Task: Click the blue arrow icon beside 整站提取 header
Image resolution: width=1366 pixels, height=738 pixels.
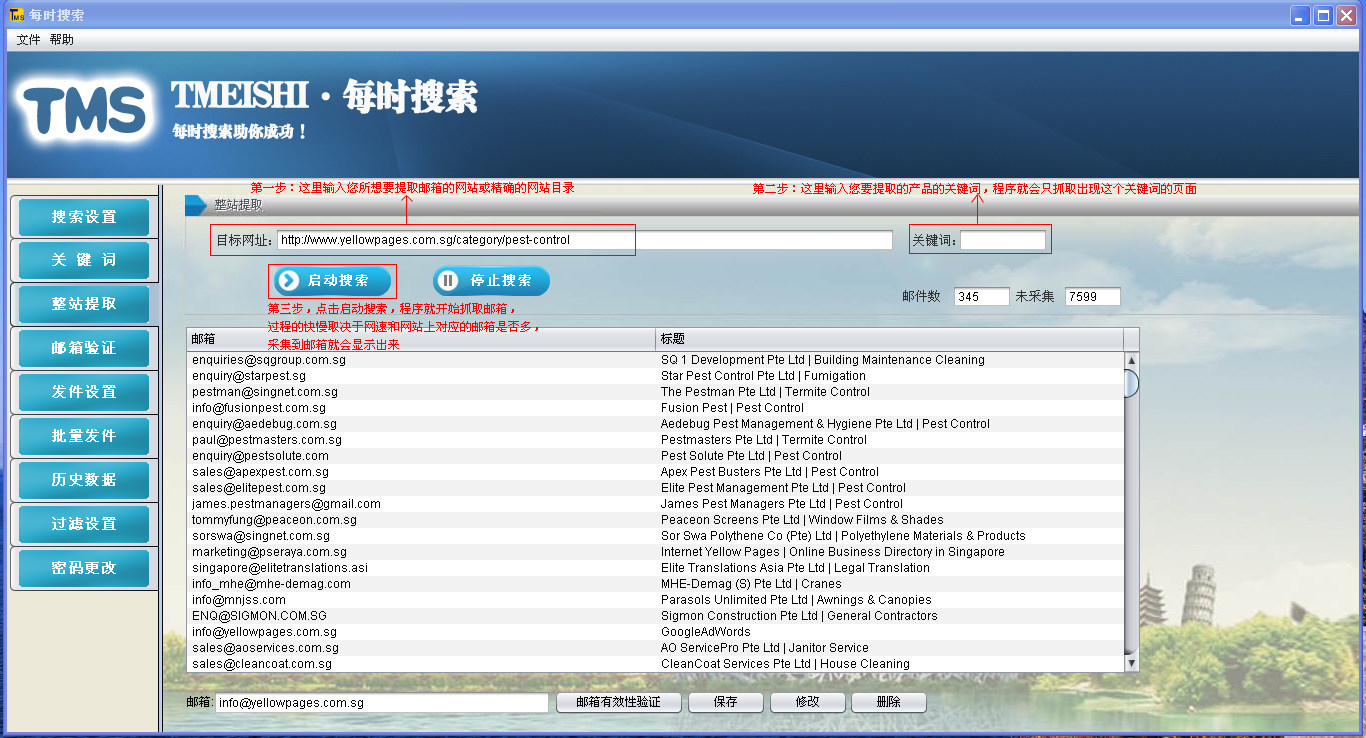Action: click(195, 205)
